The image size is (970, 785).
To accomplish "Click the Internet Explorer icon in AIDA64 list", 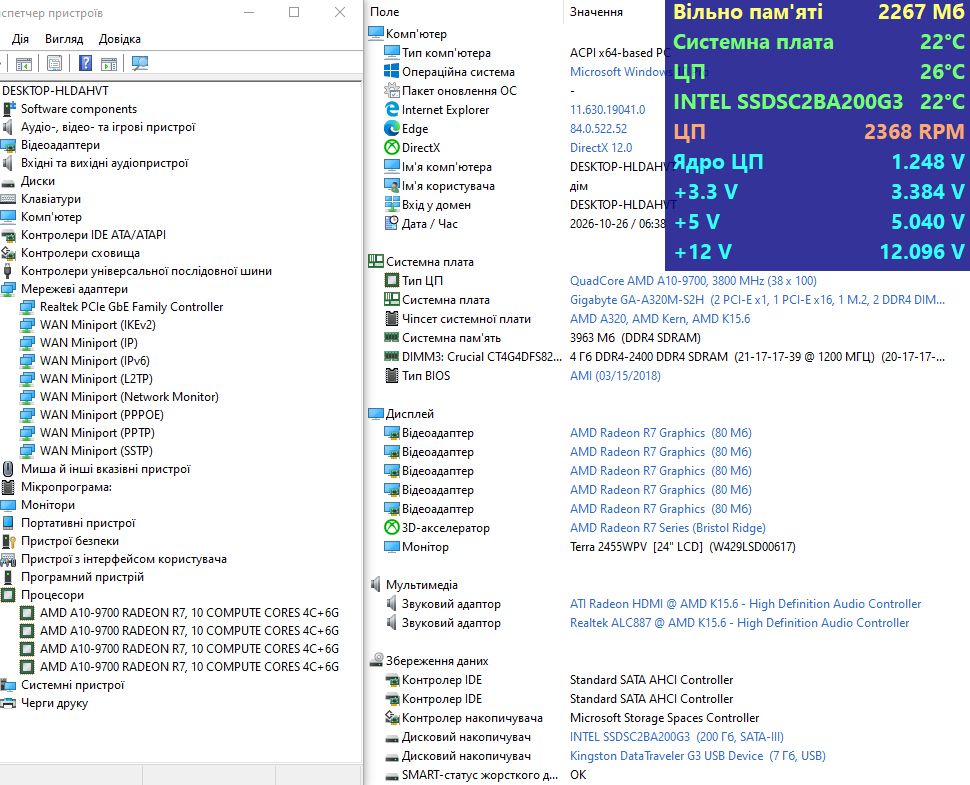I will [392, 109].
